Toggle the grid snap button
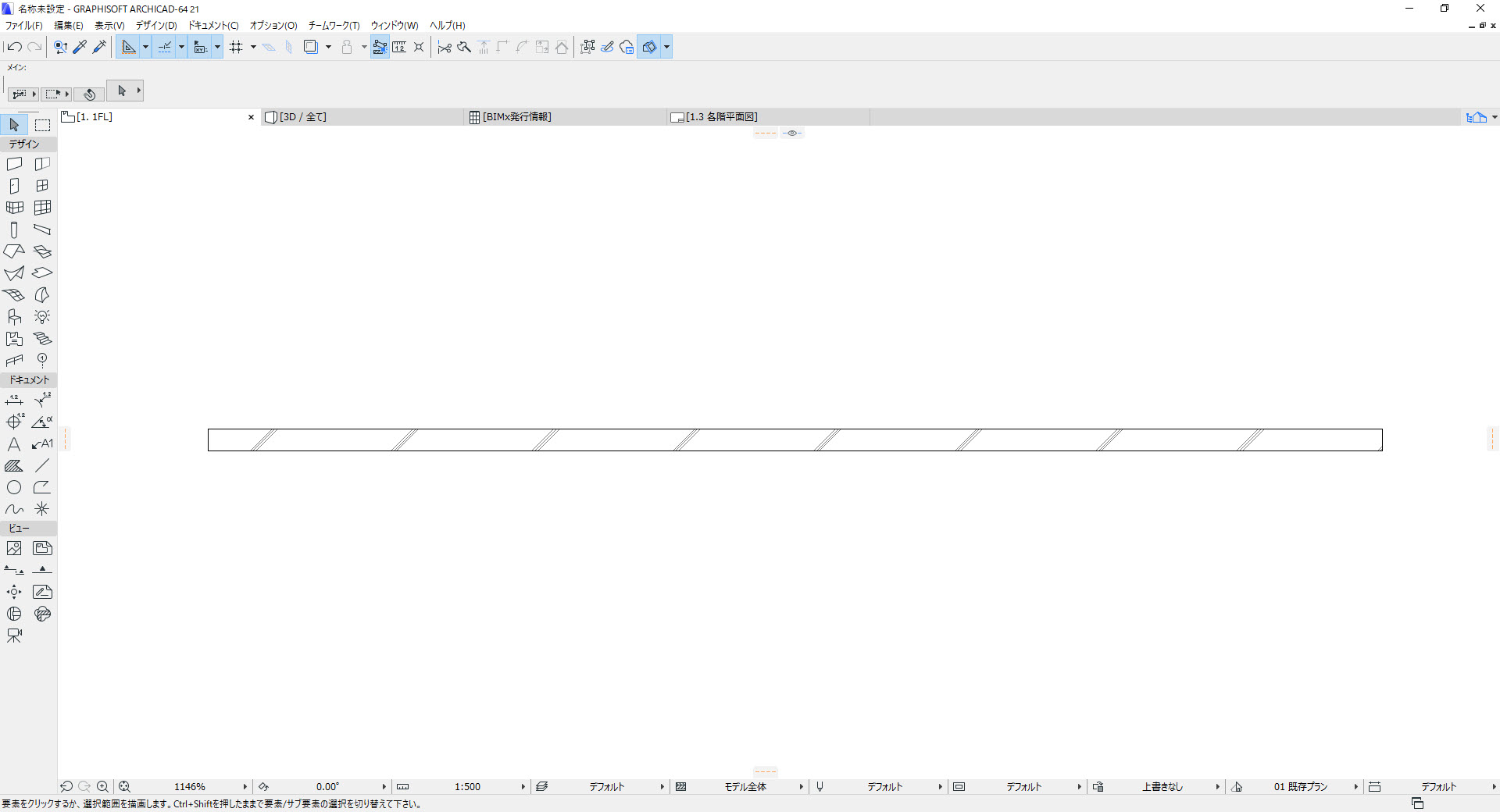 coord(236,47)
